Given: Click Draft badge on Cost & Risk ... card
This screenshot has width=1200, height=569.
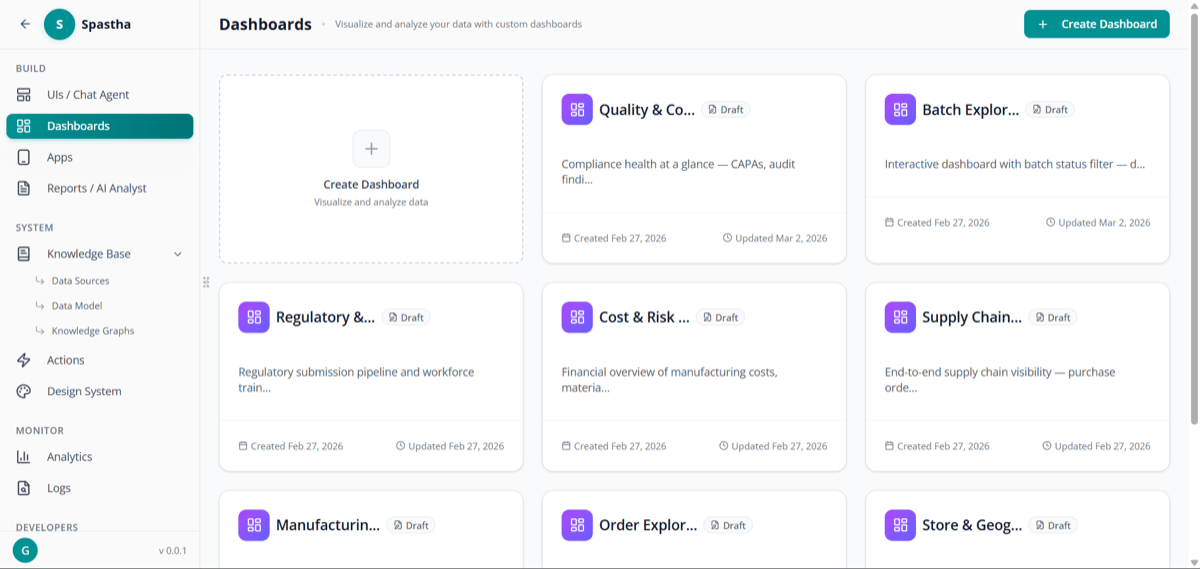Looking at the screenshot, I should point(721,317).
